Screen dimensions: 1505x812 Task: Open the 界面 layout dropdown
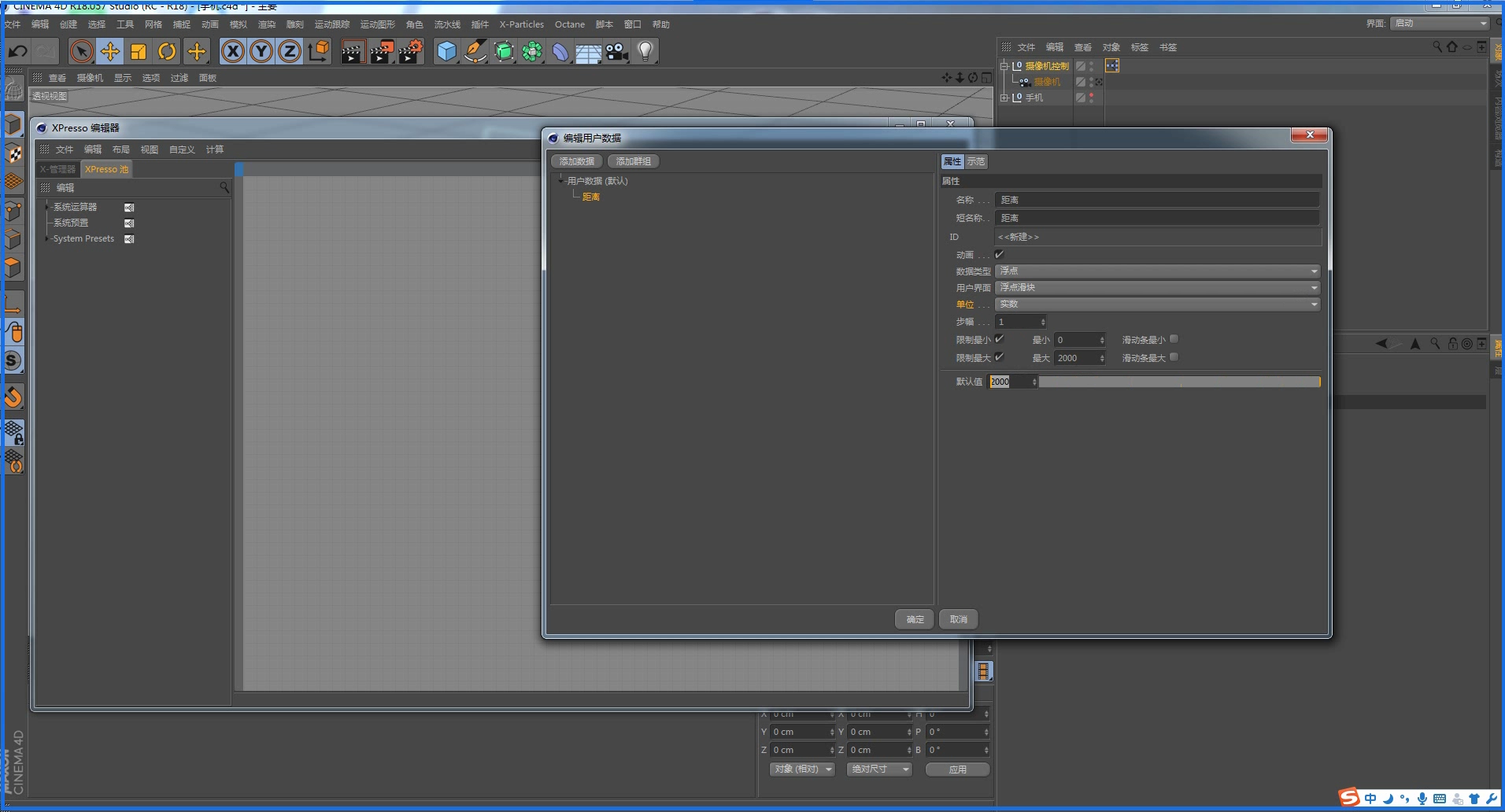pos(1440,24)
